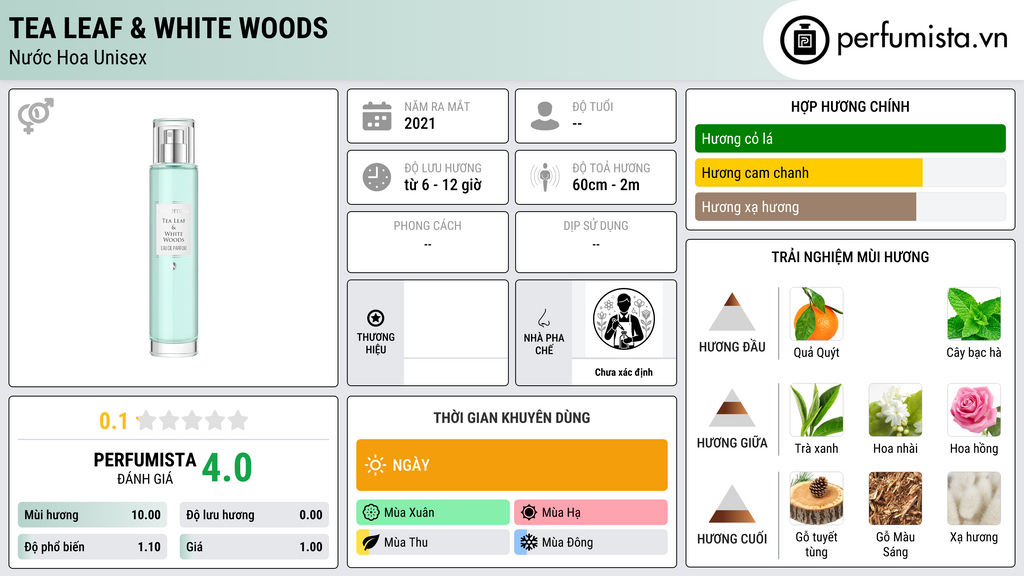1024x576 pixels.
Task: Click the Mùi hương 10.00 score bar
Action: pos(92,515)
